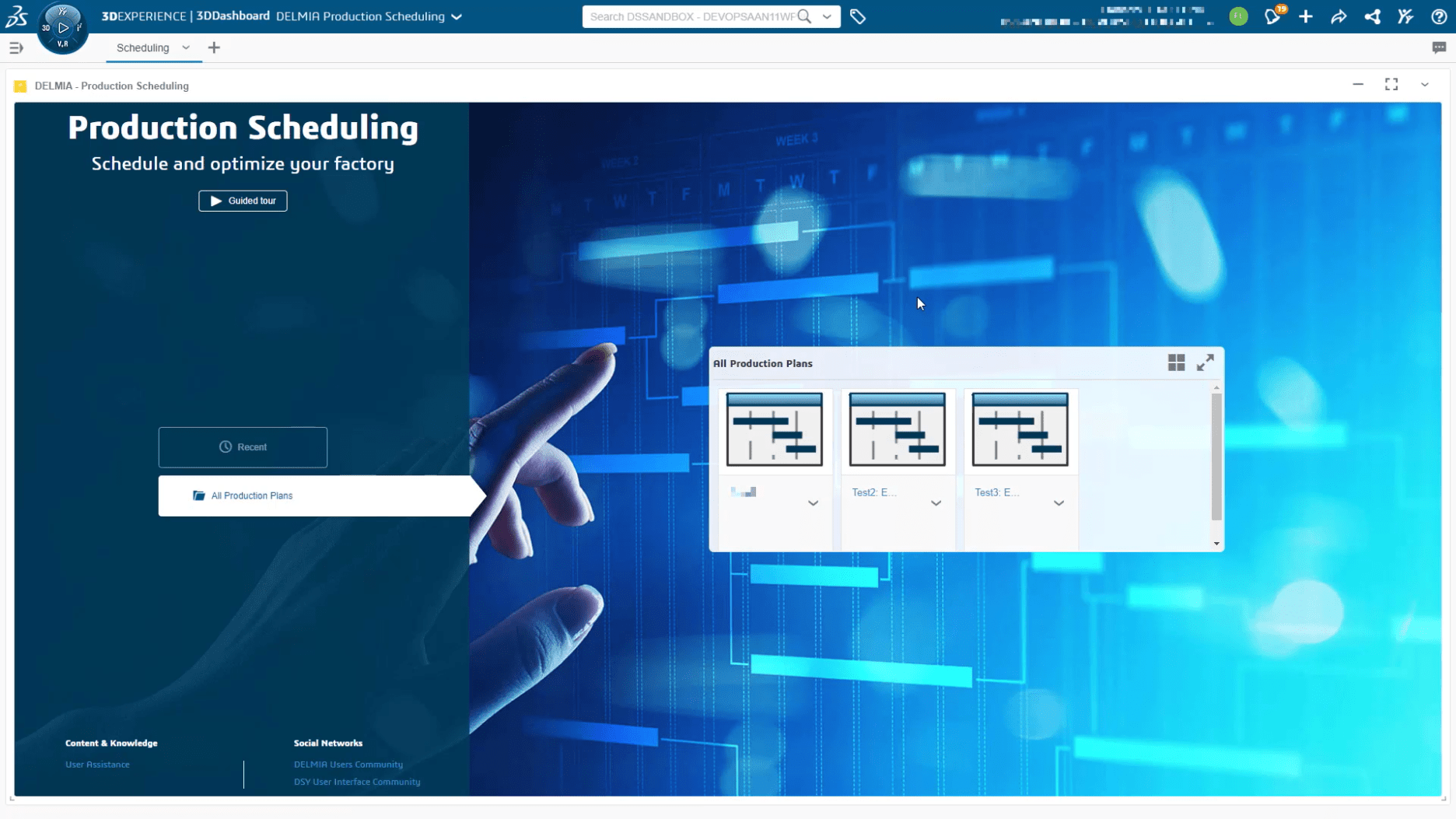Viewport: 1456px width, 819px height.
Task: Minimize the Production Scheduling widget
Action: click(x=1358, y=85)
